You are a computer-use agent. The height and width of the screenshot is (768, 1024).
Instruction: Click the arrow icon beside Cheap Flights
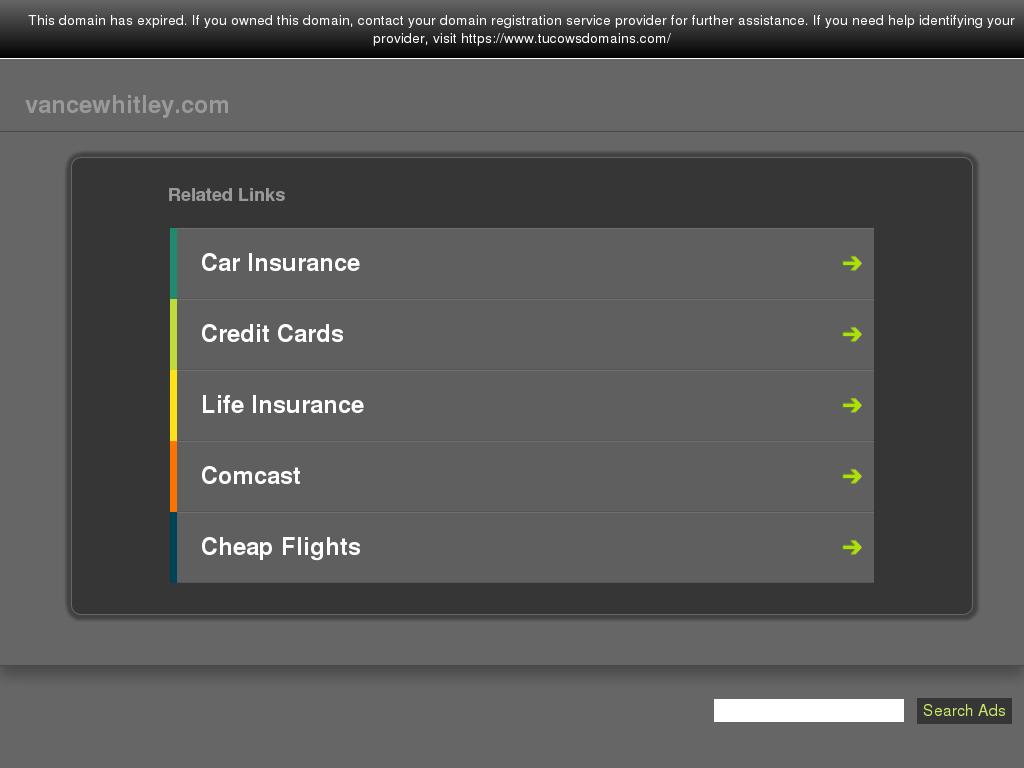click(x=851, y=547)
